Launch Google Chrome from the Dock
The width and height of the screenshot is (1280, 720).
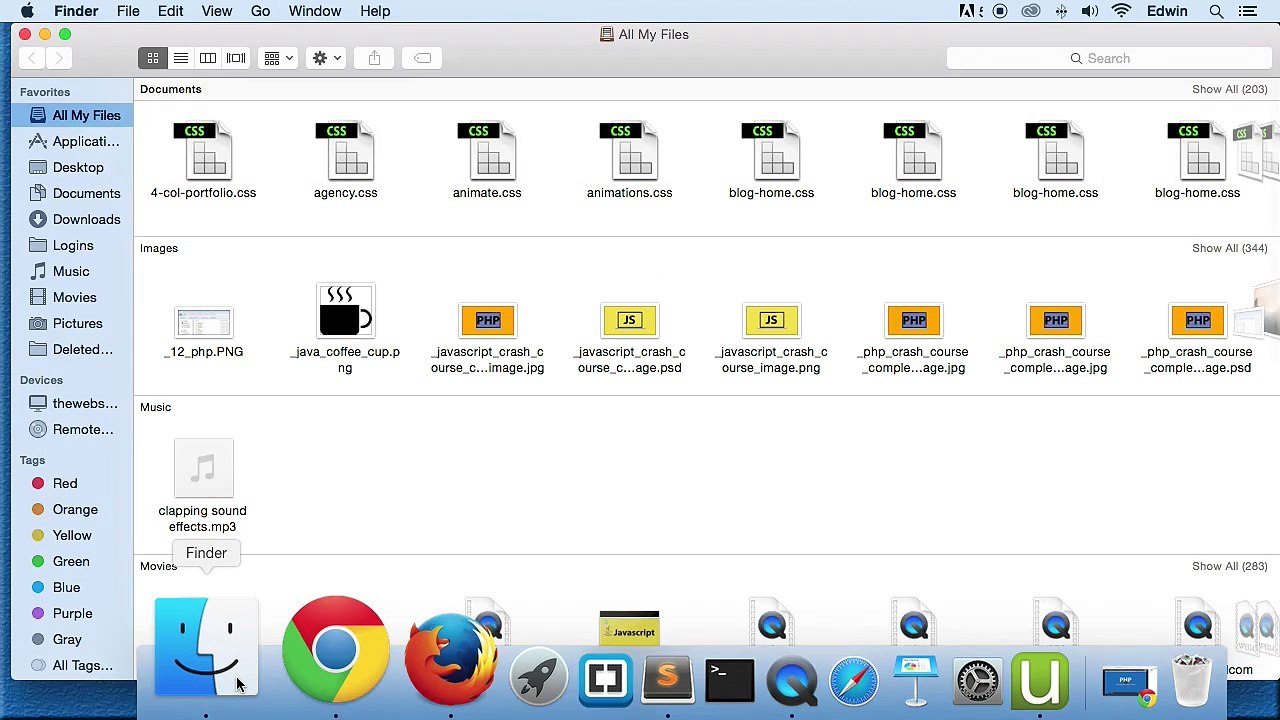336,650
